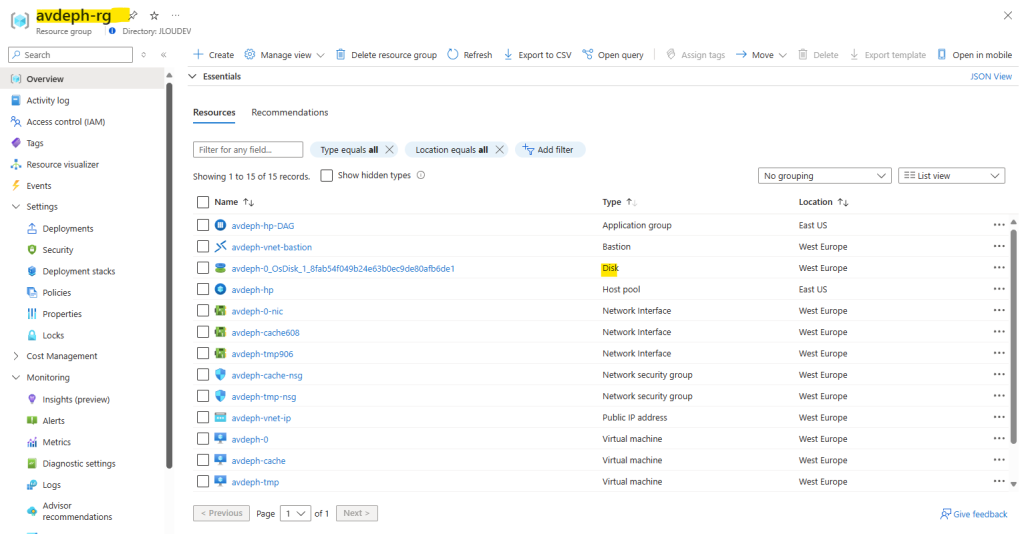Pin the avdeph-rg resource group
Viewport: 1024px width, 534px height.
[133, 15]
